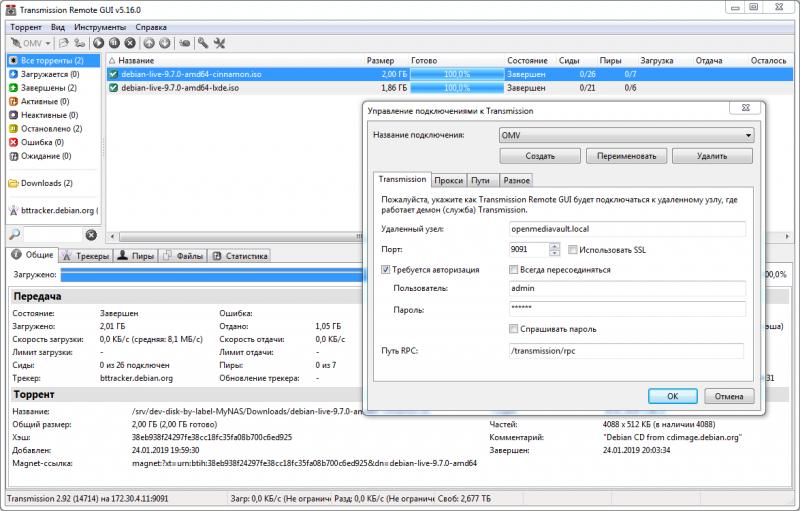Click the add torrent link icon
Viewport: 800px width, 511px height.
click(79, 43)
